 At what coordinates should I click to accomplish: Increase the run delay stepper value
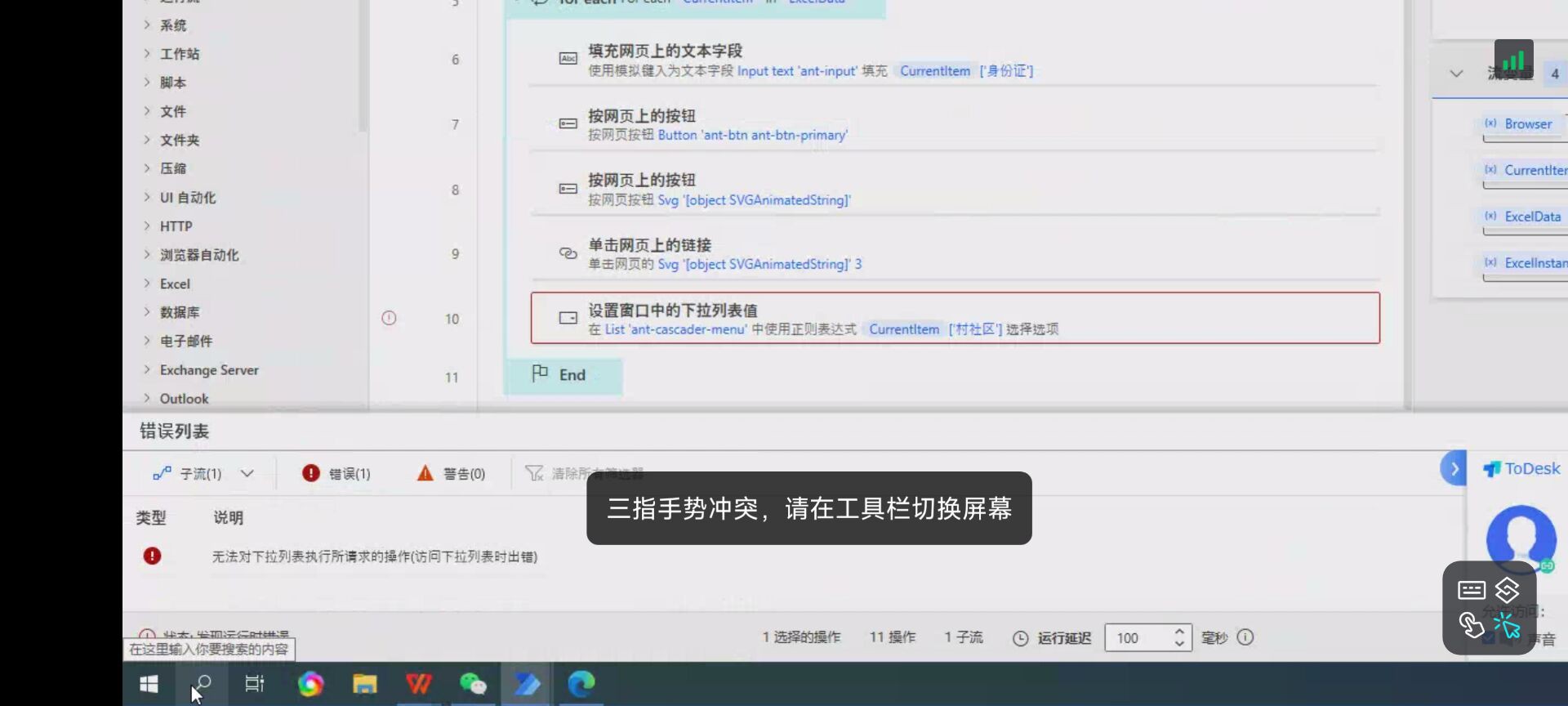[1179, 632]
